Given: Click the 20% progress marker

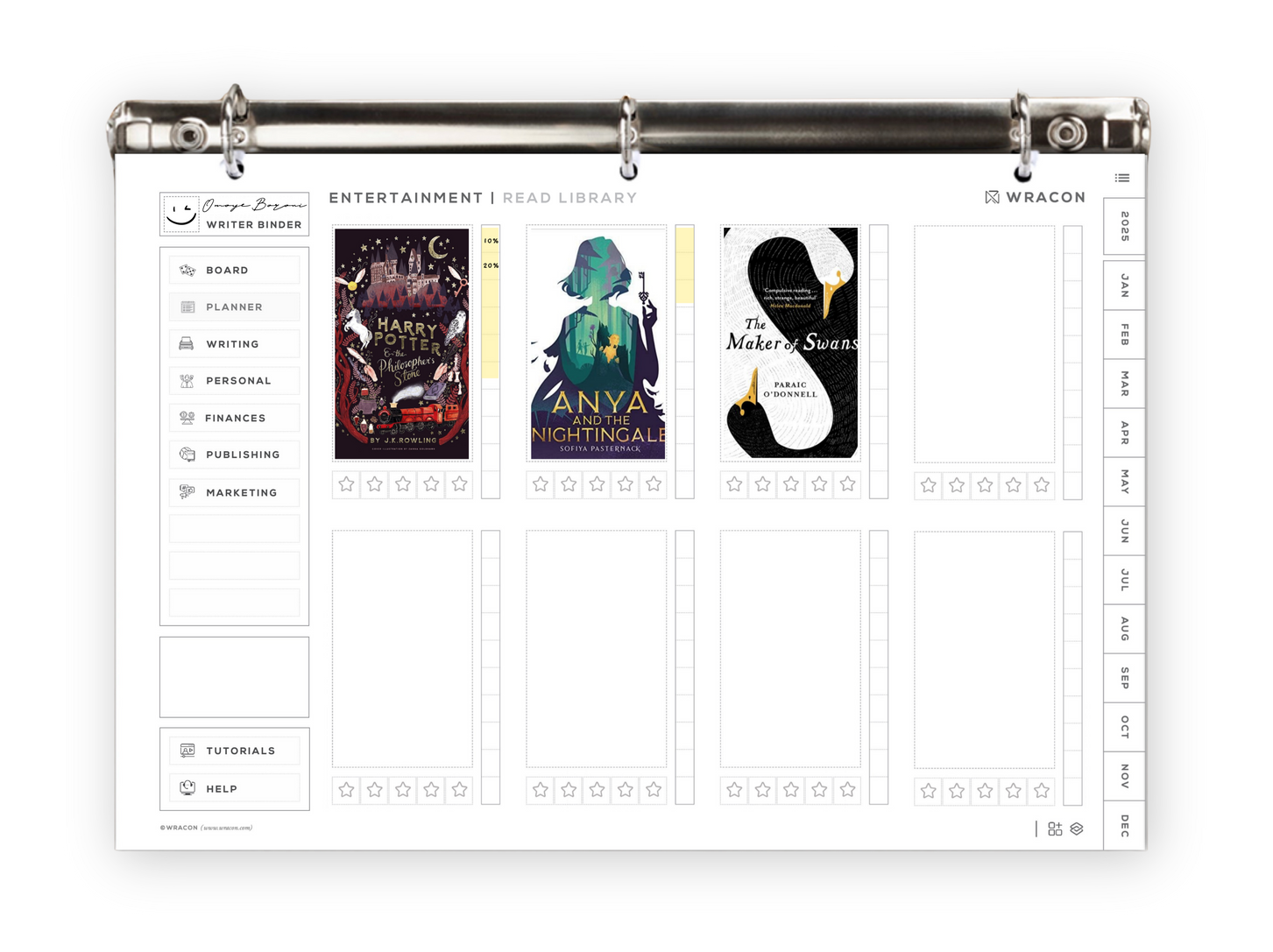Looking at the screenshot, I should click(x=491, y=265).
